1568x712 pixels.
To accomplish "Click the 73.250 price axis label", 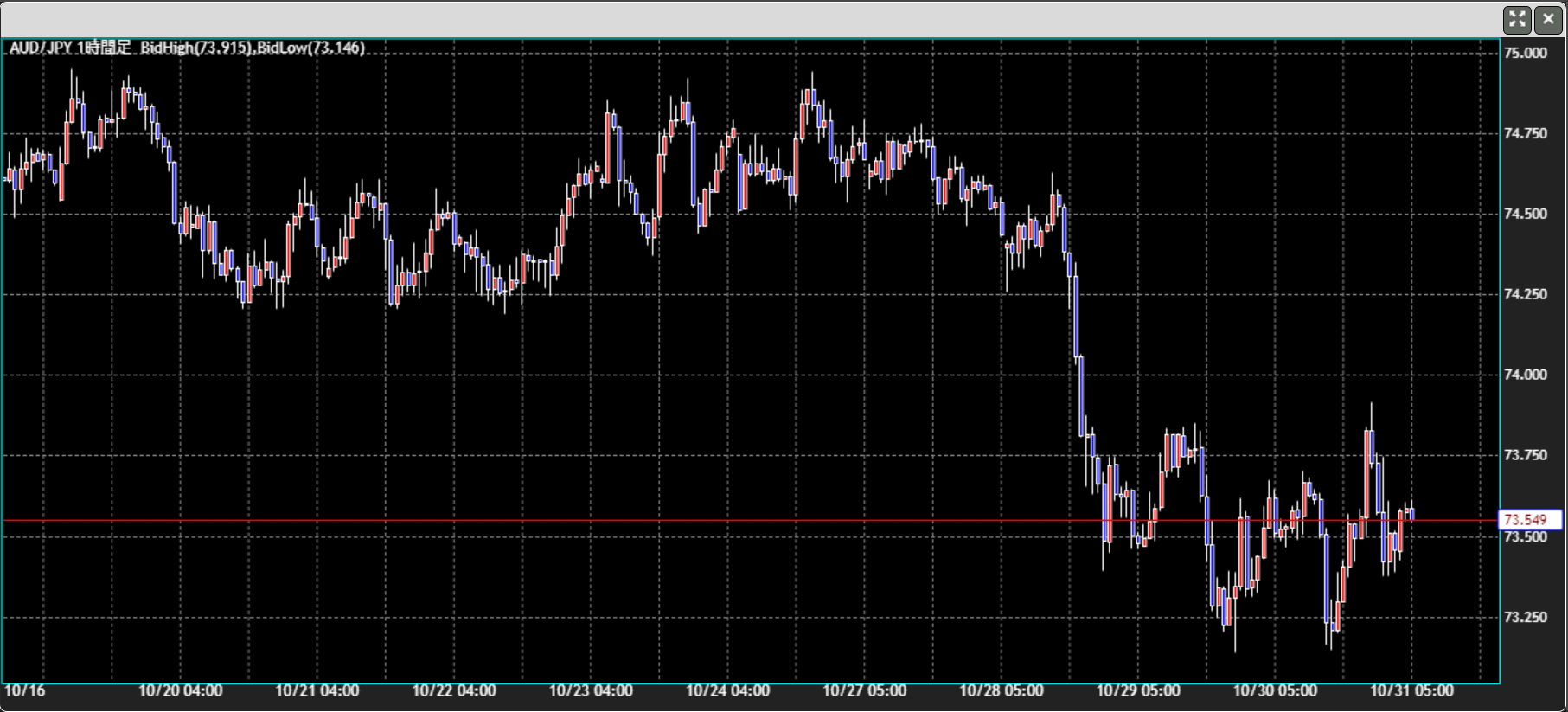I will 1525,618.
